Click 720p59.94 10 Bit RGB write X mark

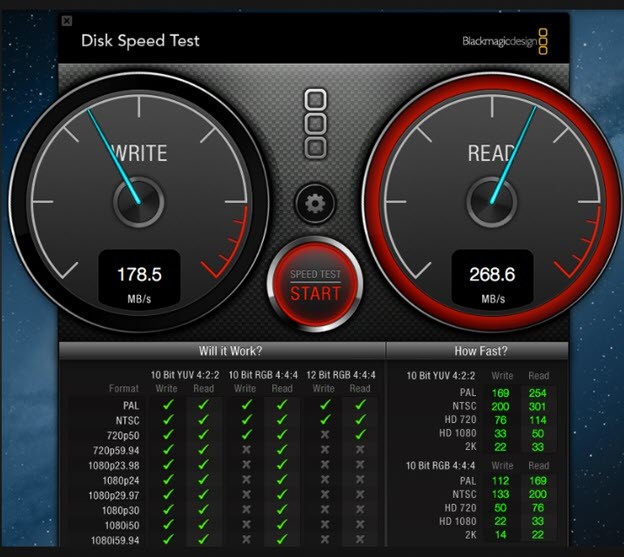pyautogui.click(x=247, y=451)
